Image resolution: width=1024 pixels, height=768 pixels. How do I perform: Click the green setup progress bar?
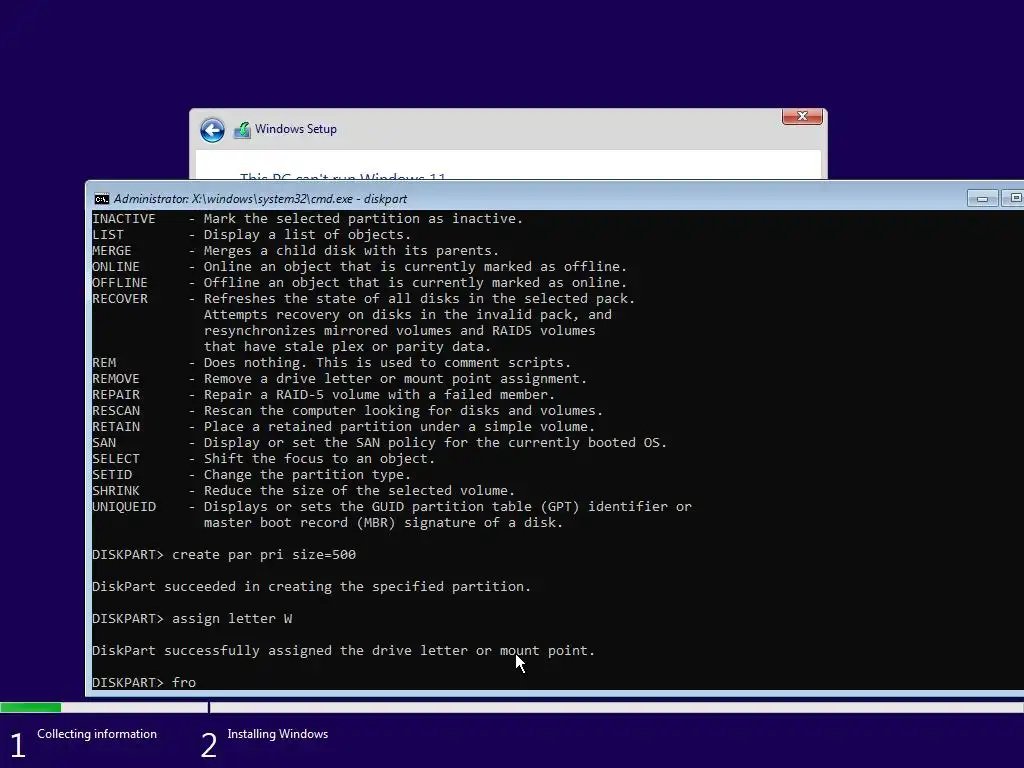point(30,707)
